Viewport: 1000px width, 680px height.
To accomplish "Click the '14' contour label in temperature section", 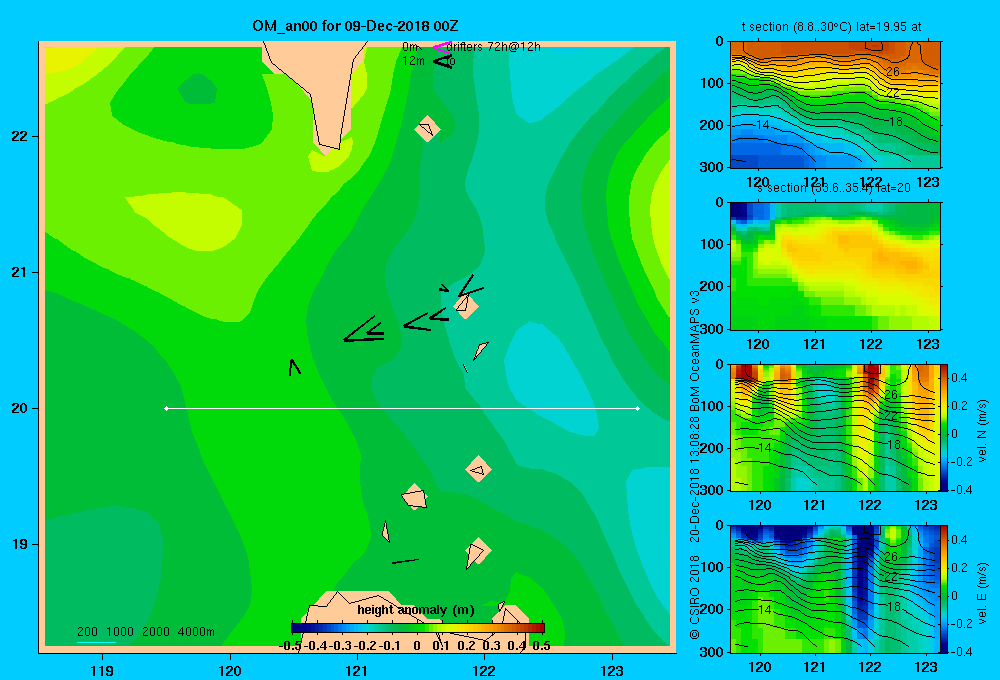I will click(762, 124).
